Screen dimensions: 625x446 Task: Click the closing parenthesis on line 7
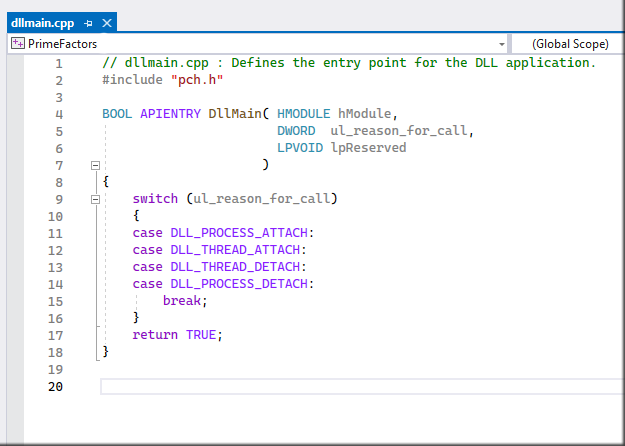click(265, 165)
